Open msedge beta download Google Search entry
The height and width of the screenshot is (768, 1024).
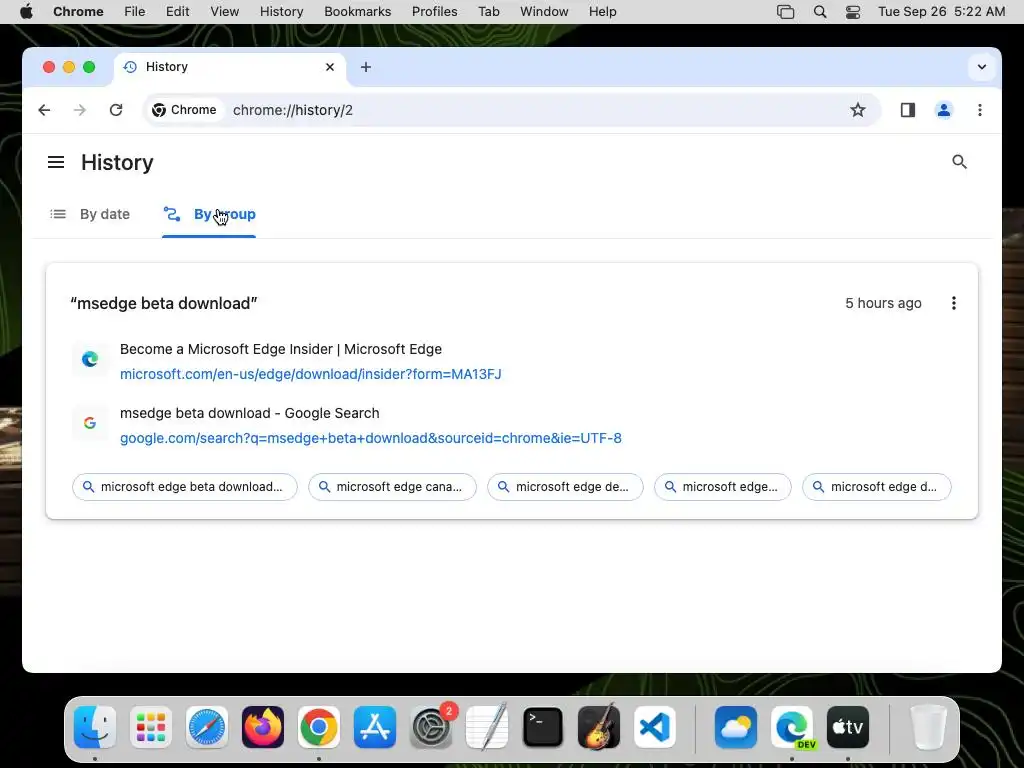point(249,413)
